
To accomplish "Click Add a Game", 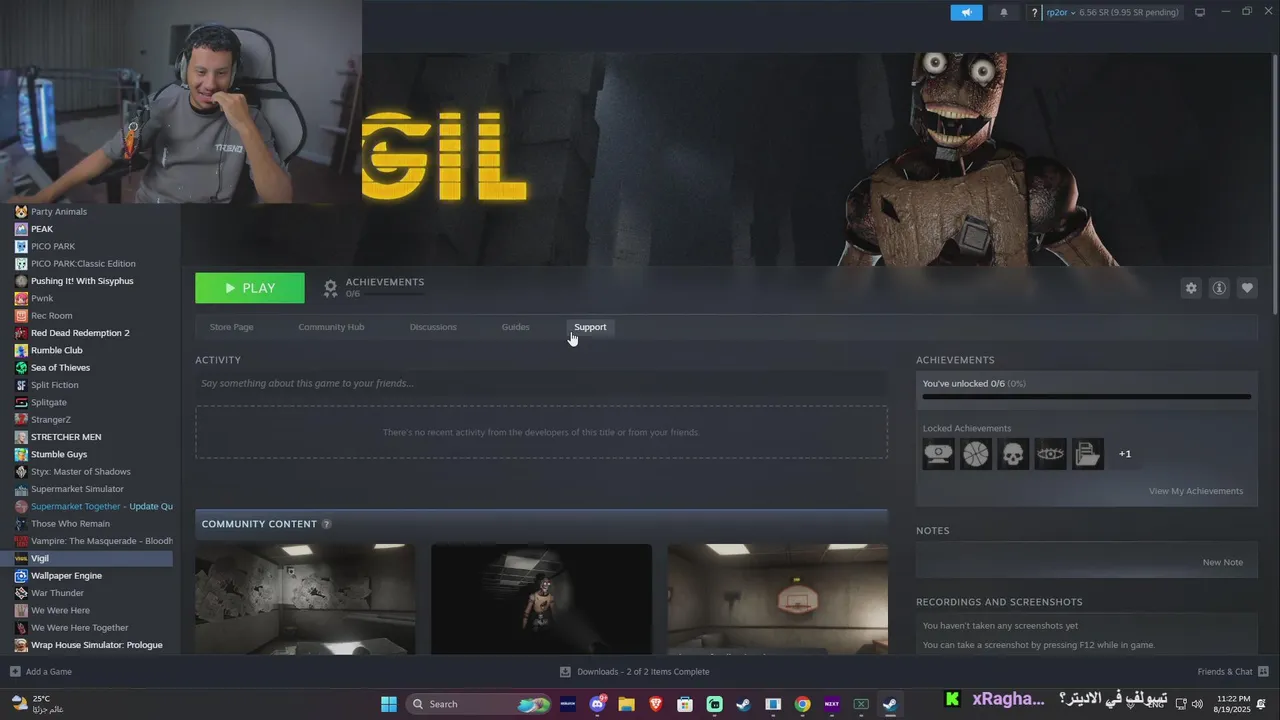I will (x=41, y=672).
